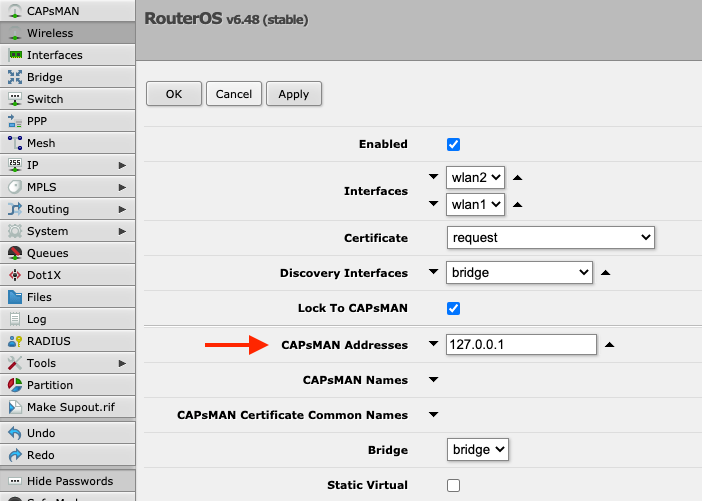Expand the IP submenu arrow
This screenshot has height=501, width=702.
point(122,165)
